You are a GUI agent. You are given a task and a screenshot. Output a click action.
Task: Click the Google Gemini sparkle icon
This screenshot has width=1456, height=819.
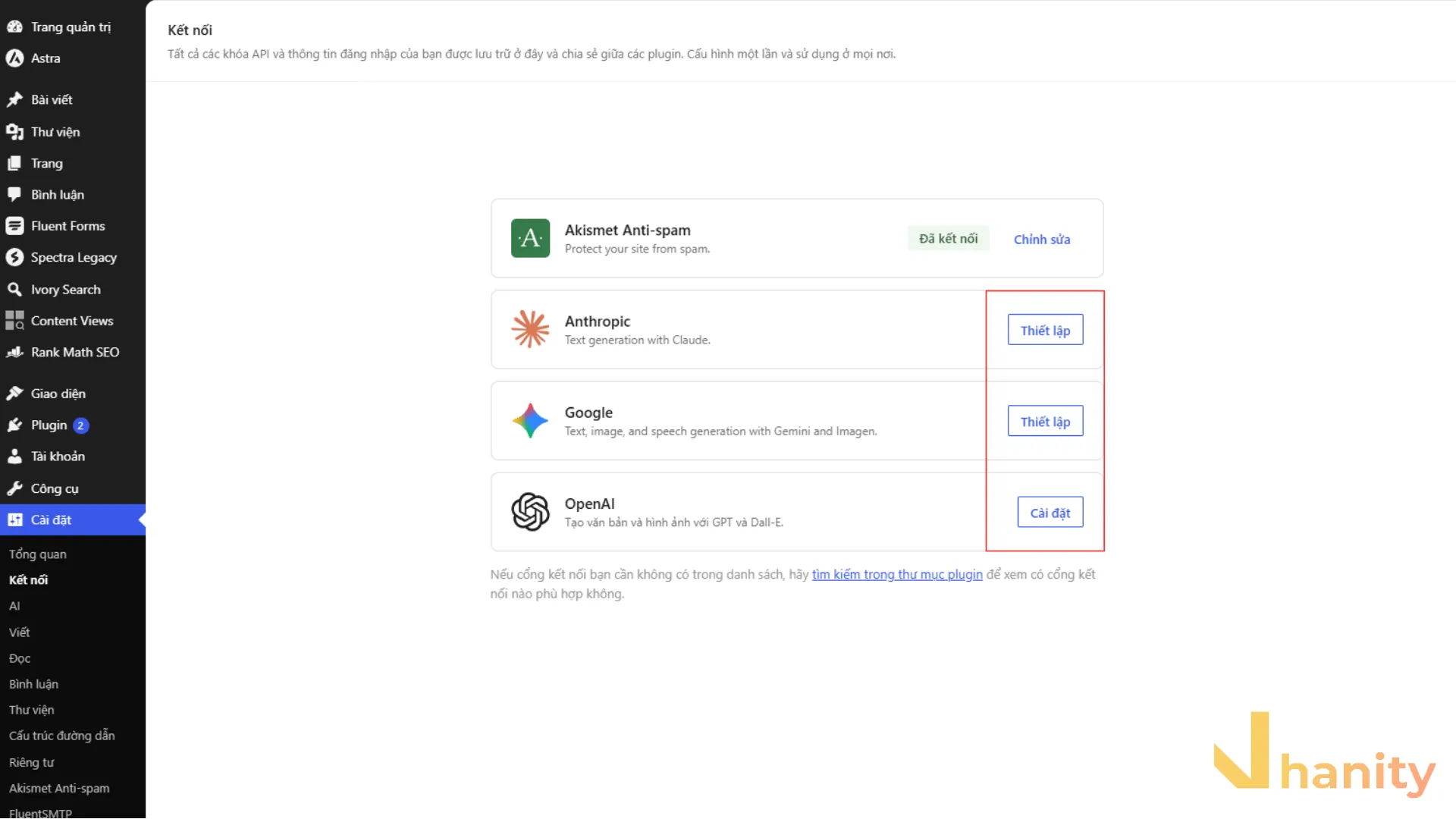530,420
